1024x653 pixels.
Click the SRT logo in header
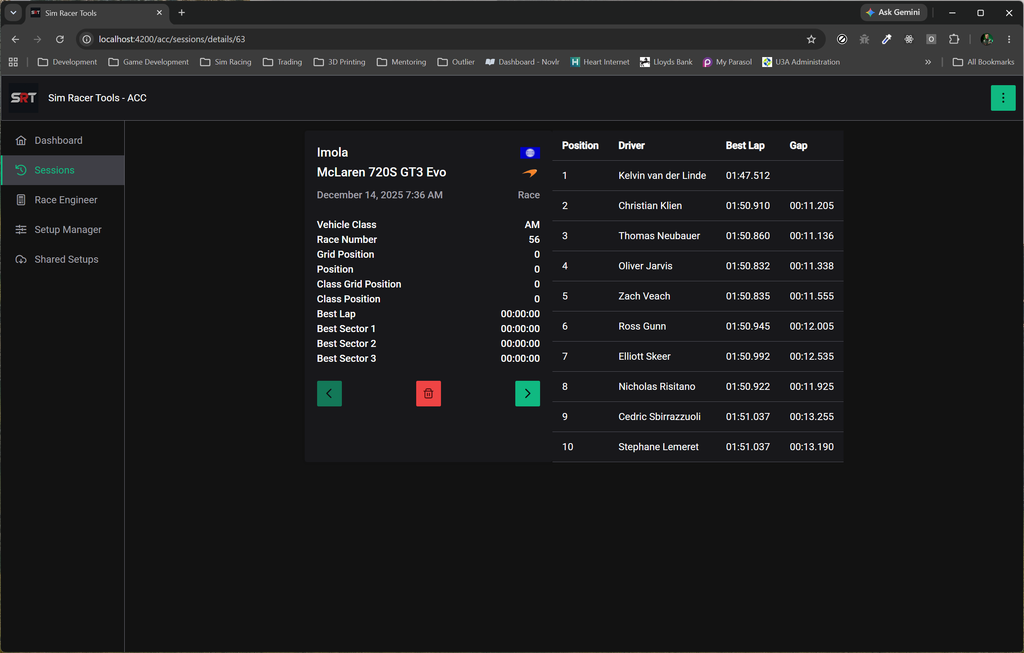[24, 98]
